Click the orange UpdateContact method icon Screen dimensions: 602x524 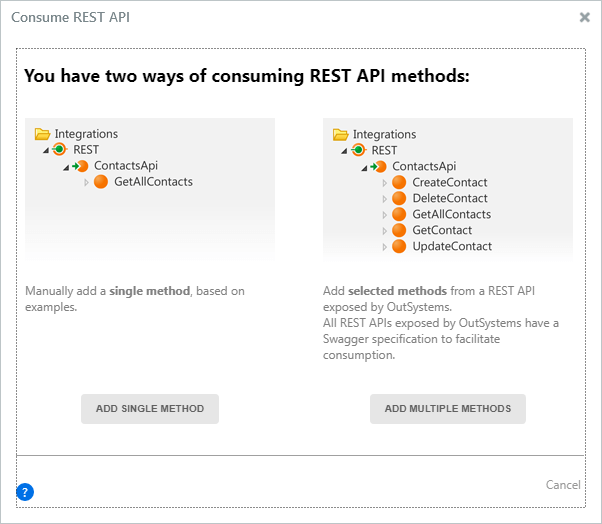click(x=399, y=246)
